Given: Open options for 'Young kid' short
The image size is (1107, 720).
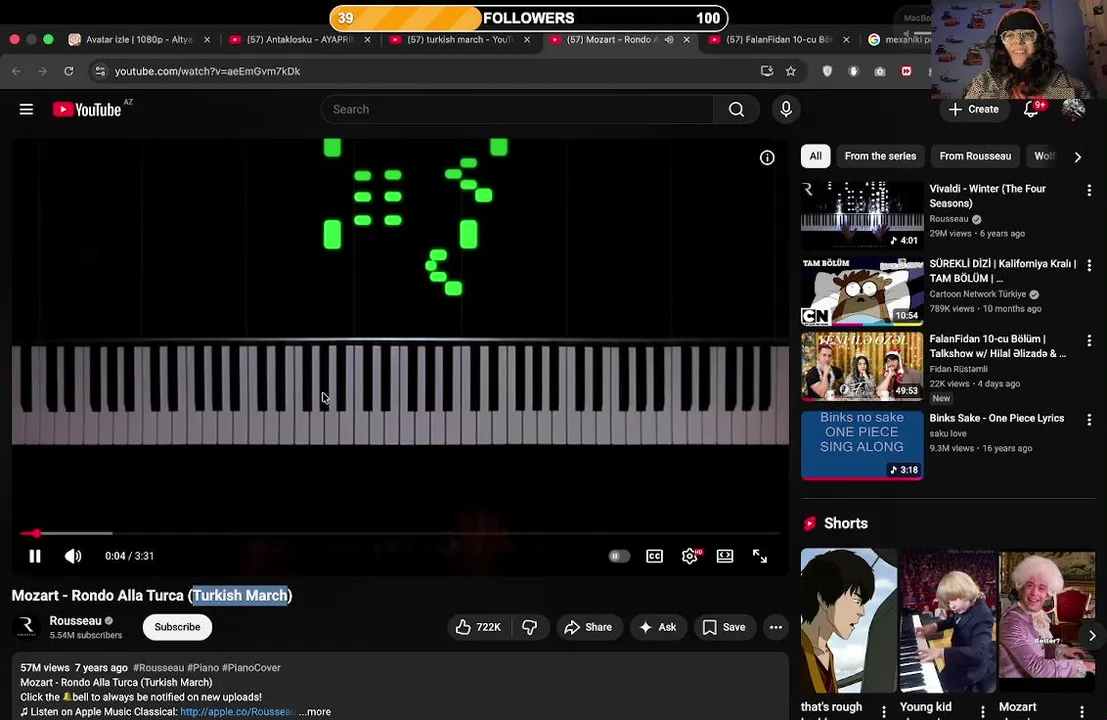Looking at the screenshot, I should tap(982, 712).
